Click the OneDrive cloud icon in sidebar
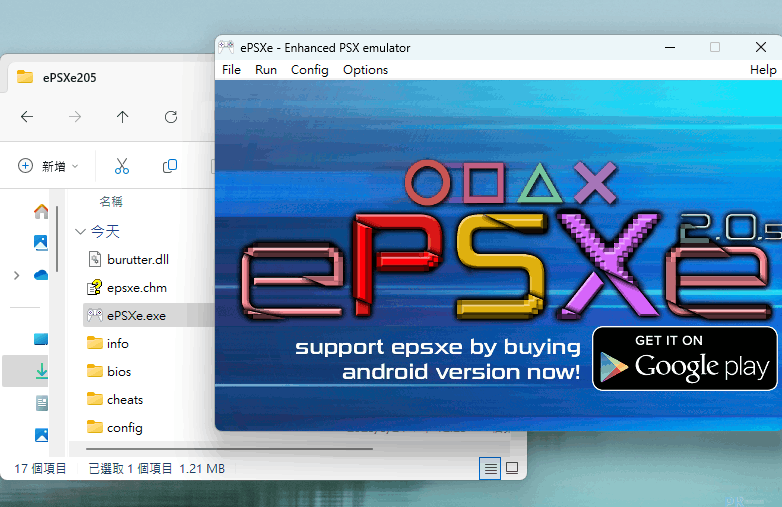Viewport: 782px width, 507px height. coord(41,274)
